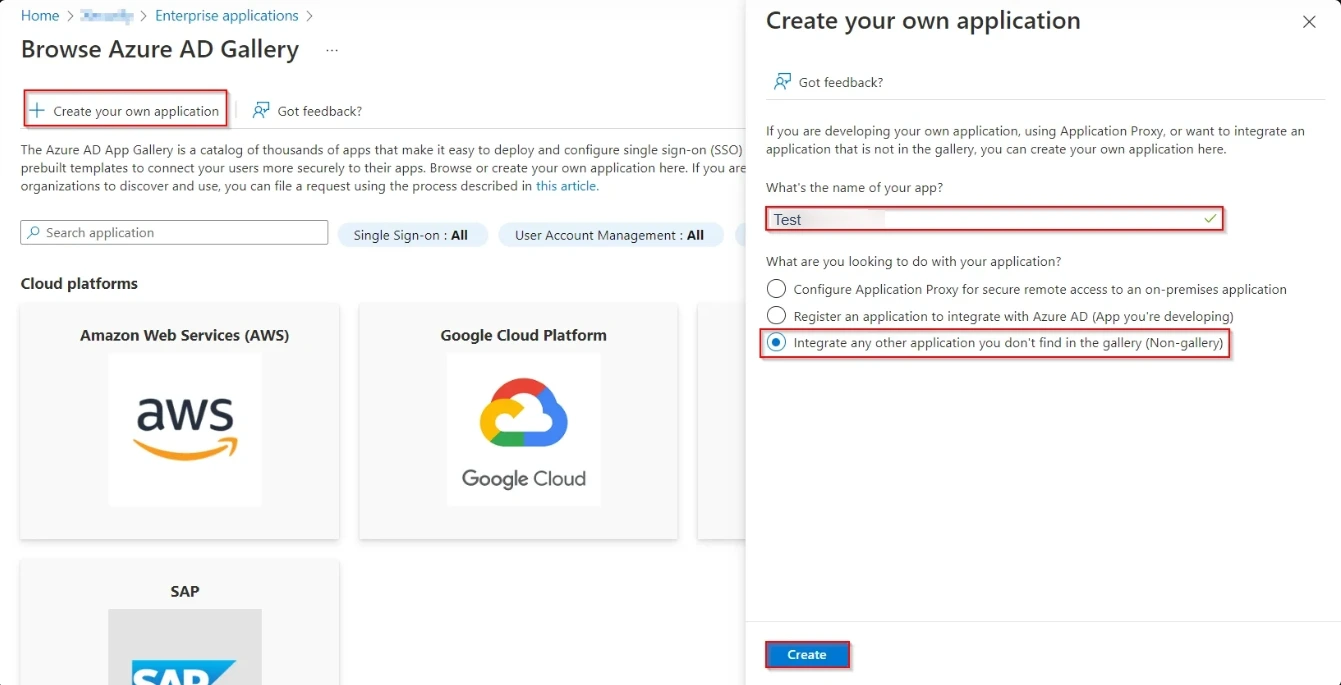Click the feedback person icon in the gallery toolbar

click(261, 110)
